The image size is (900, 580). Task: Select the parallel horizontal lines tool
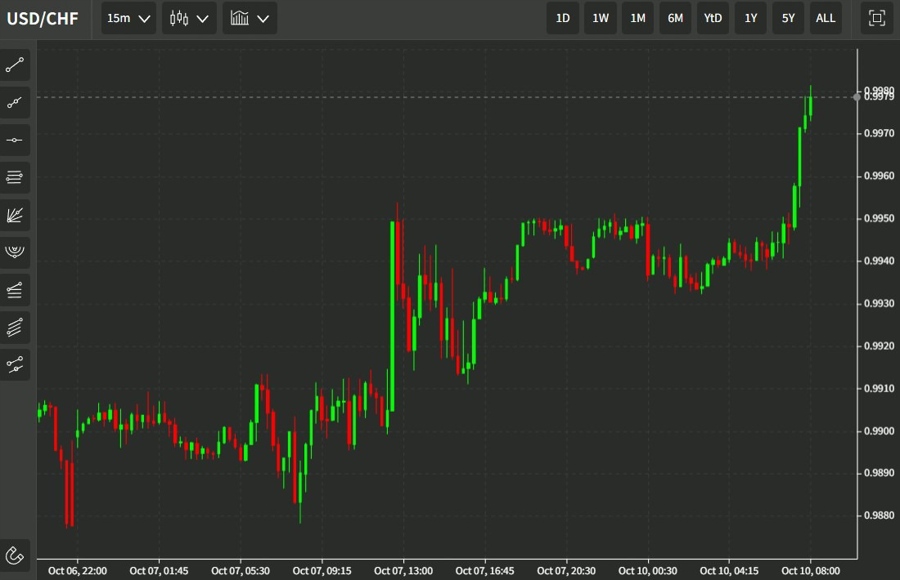15,177
